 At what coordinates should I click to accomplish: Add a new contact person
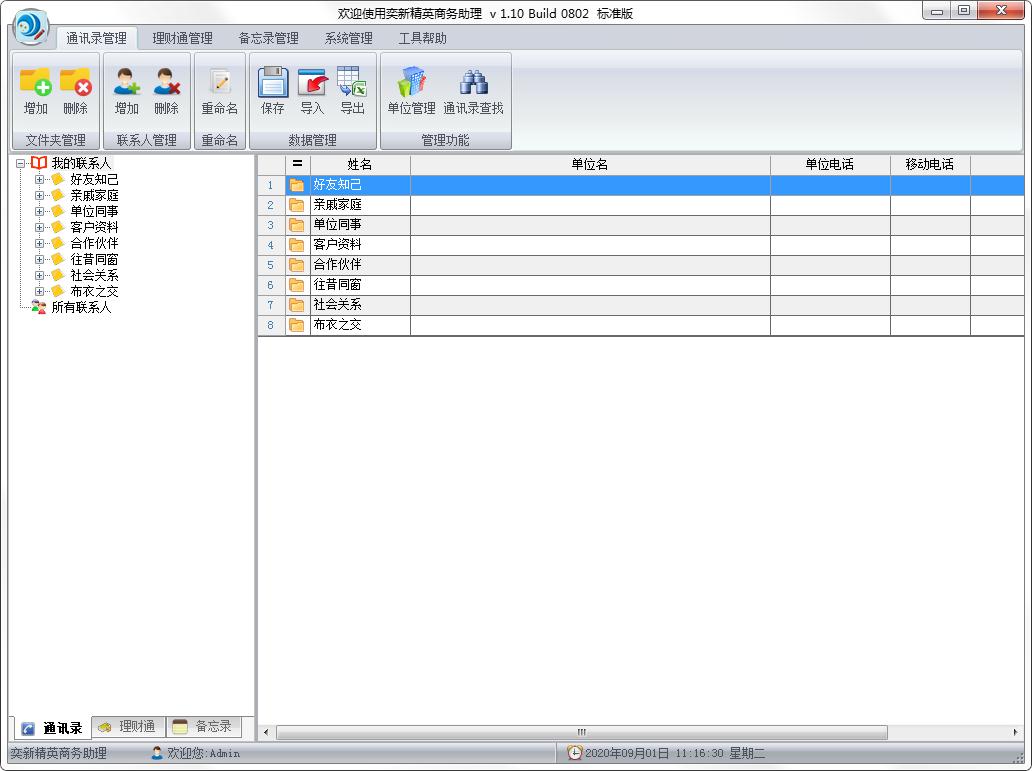tap(127, 83)
